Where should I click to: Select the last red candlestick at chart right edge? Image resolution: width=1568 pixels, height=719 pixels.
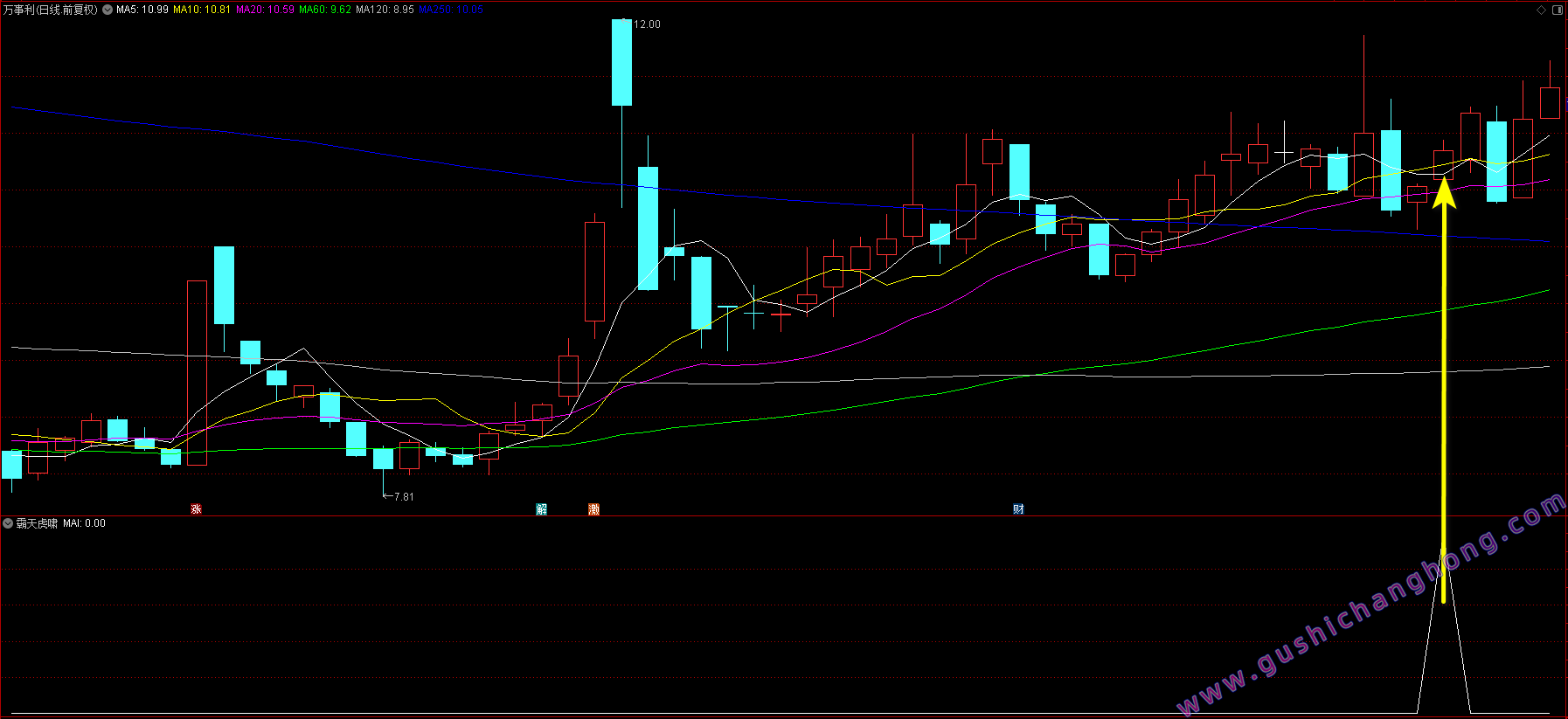1550,102
